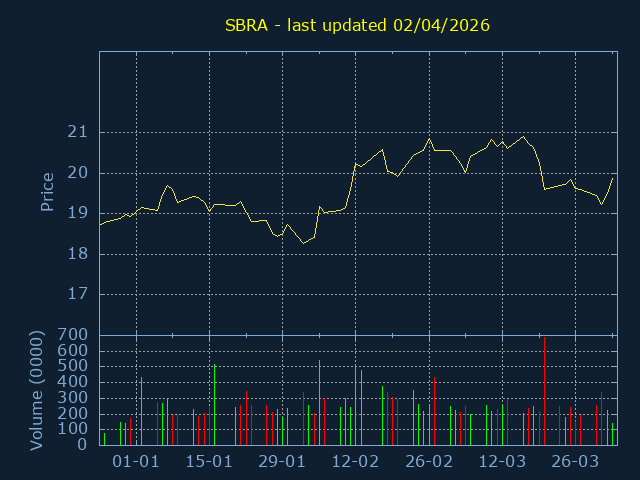This screenshot has width=640, height=480.
Task: Click the tallest green volume bar
Action: 214,405
